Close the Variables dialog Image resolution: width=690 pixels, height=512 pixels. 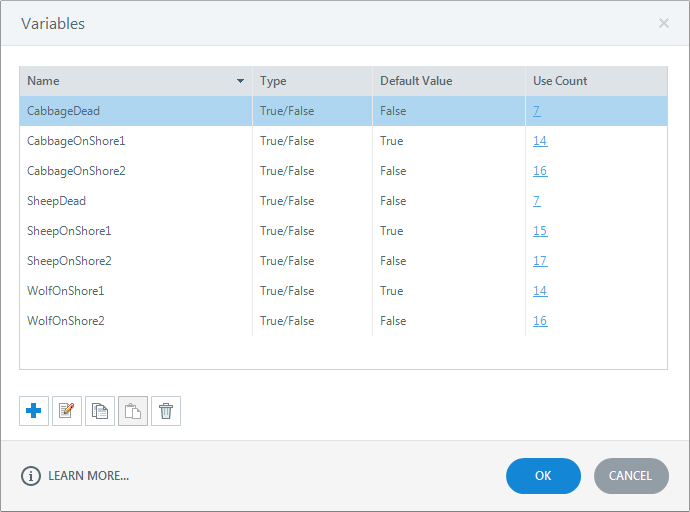point(664,23)
